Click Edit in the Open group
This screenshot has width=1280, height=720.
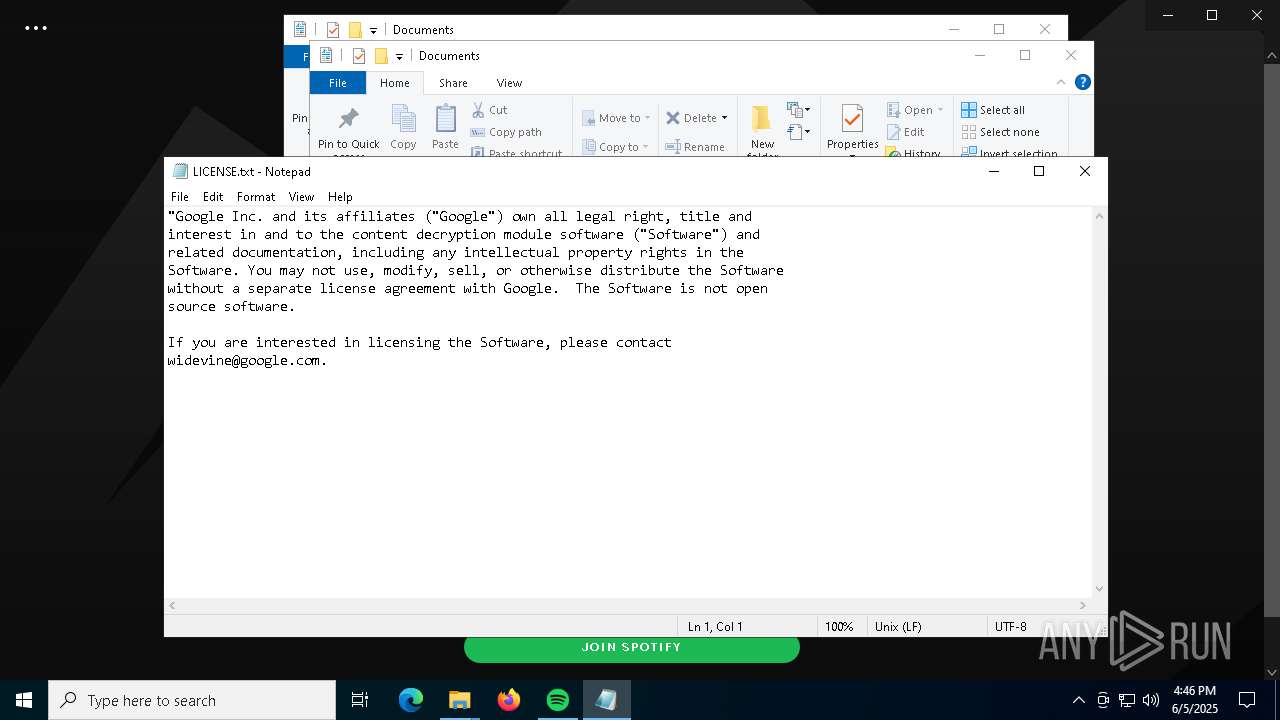click(x=905, y=132)
